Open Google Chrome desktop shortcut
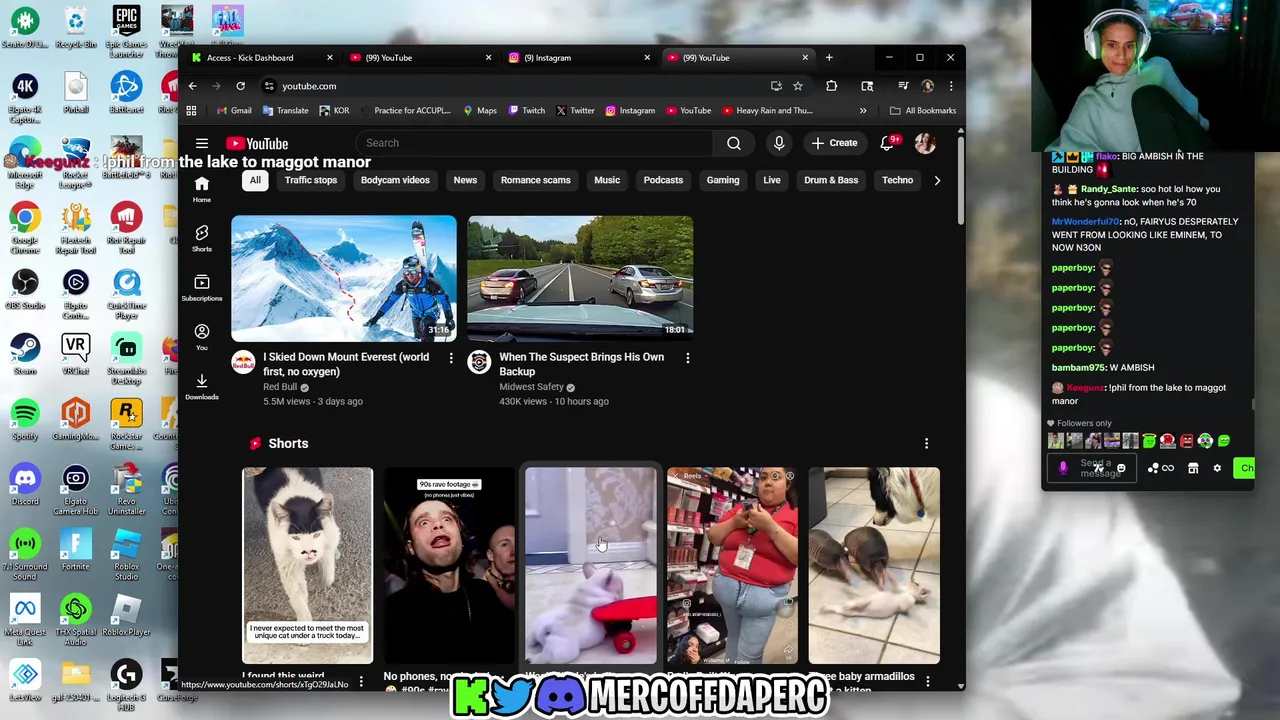 pos(25,223)
